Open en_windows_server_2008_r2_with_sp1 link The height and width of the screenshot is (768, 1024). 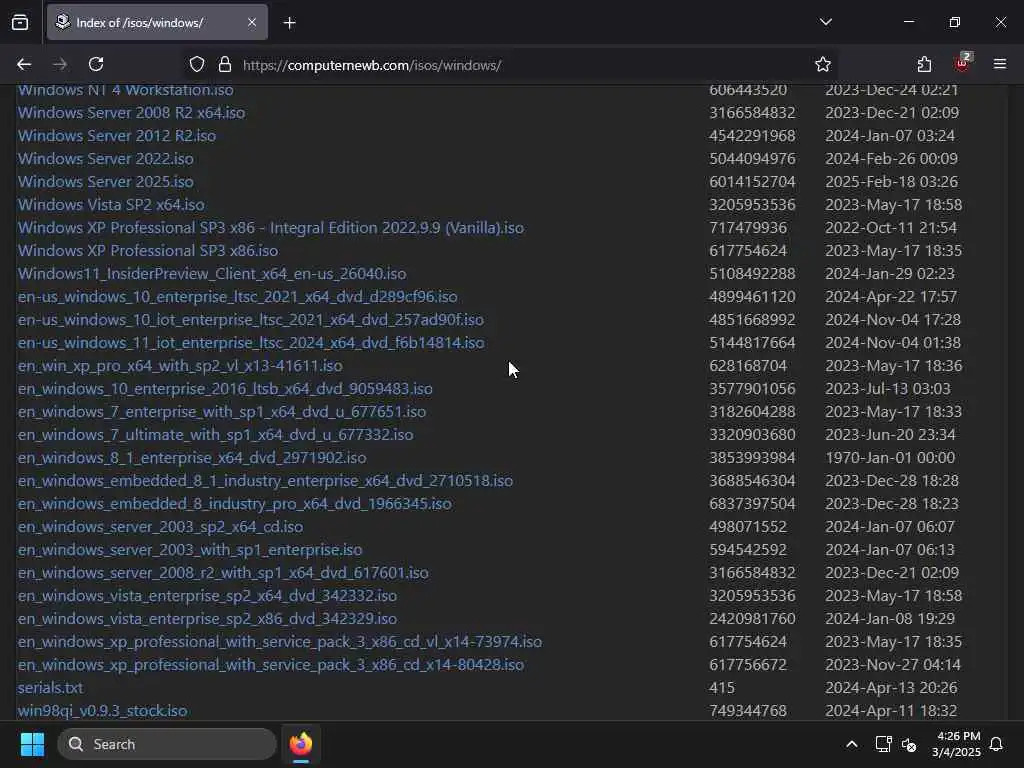coord(223,572)
